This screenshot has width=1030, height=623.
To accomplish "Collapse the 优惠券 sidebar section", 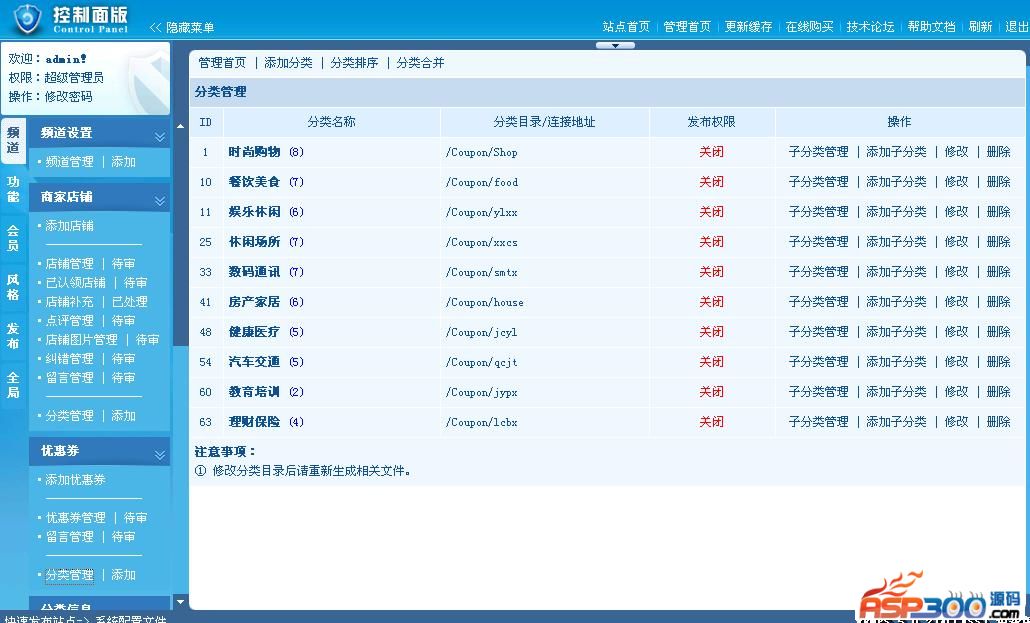I will pos(159,455).
